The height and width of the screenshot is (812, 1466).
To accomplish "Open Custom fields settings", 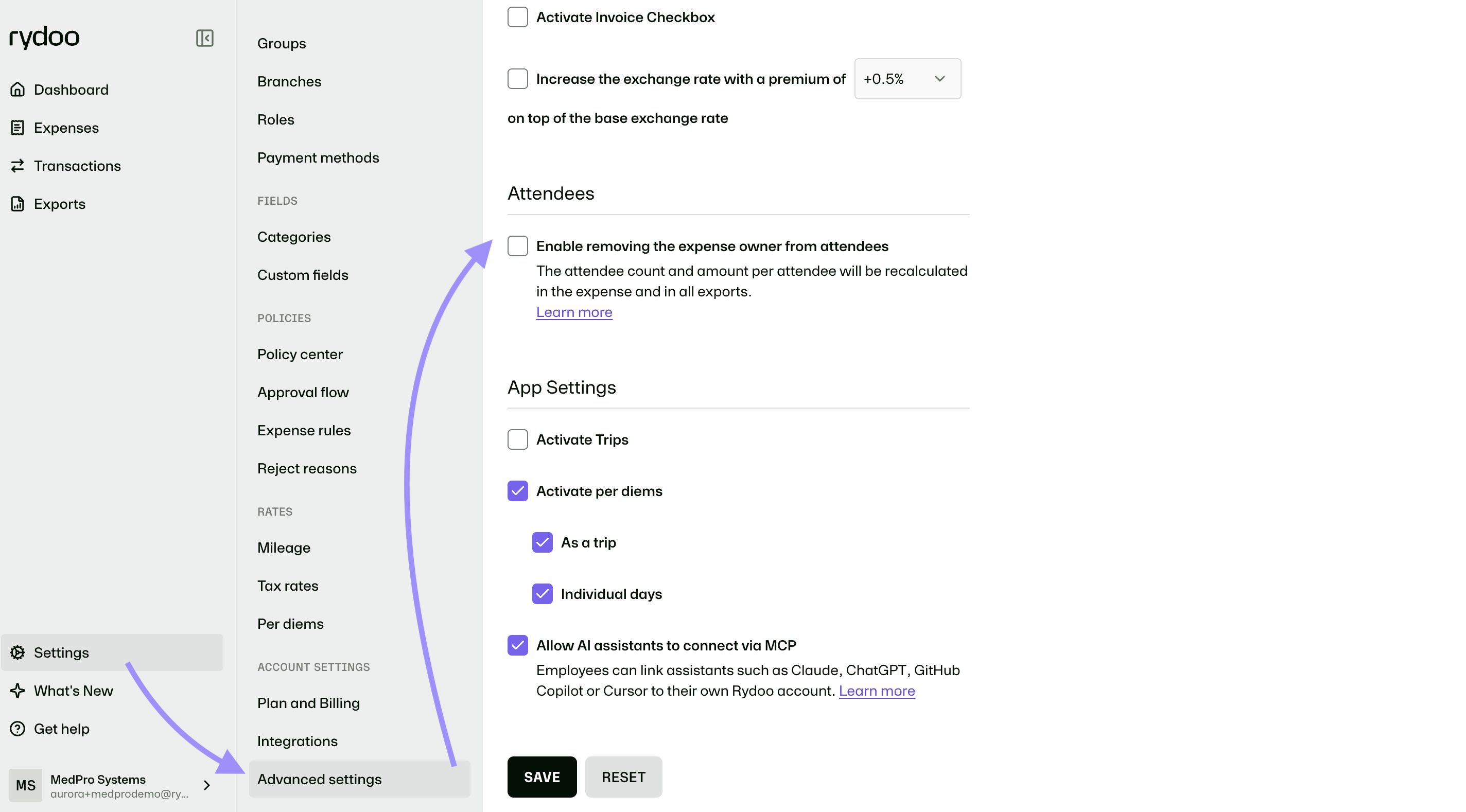I will tap(303, 275).
